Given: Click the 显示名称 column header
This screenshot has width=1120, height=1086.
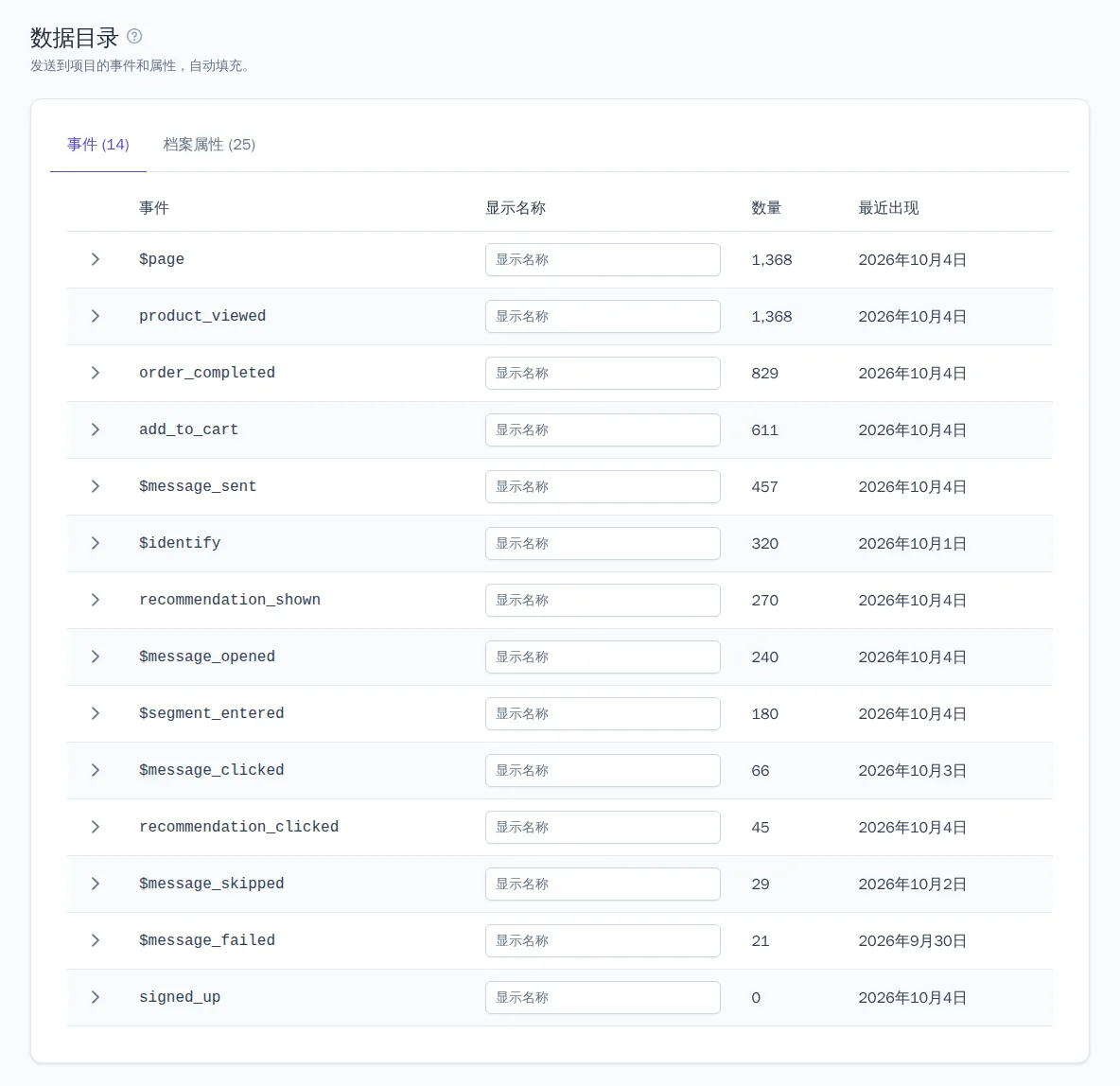Looking at the screenshot, I should click(515, 208).
